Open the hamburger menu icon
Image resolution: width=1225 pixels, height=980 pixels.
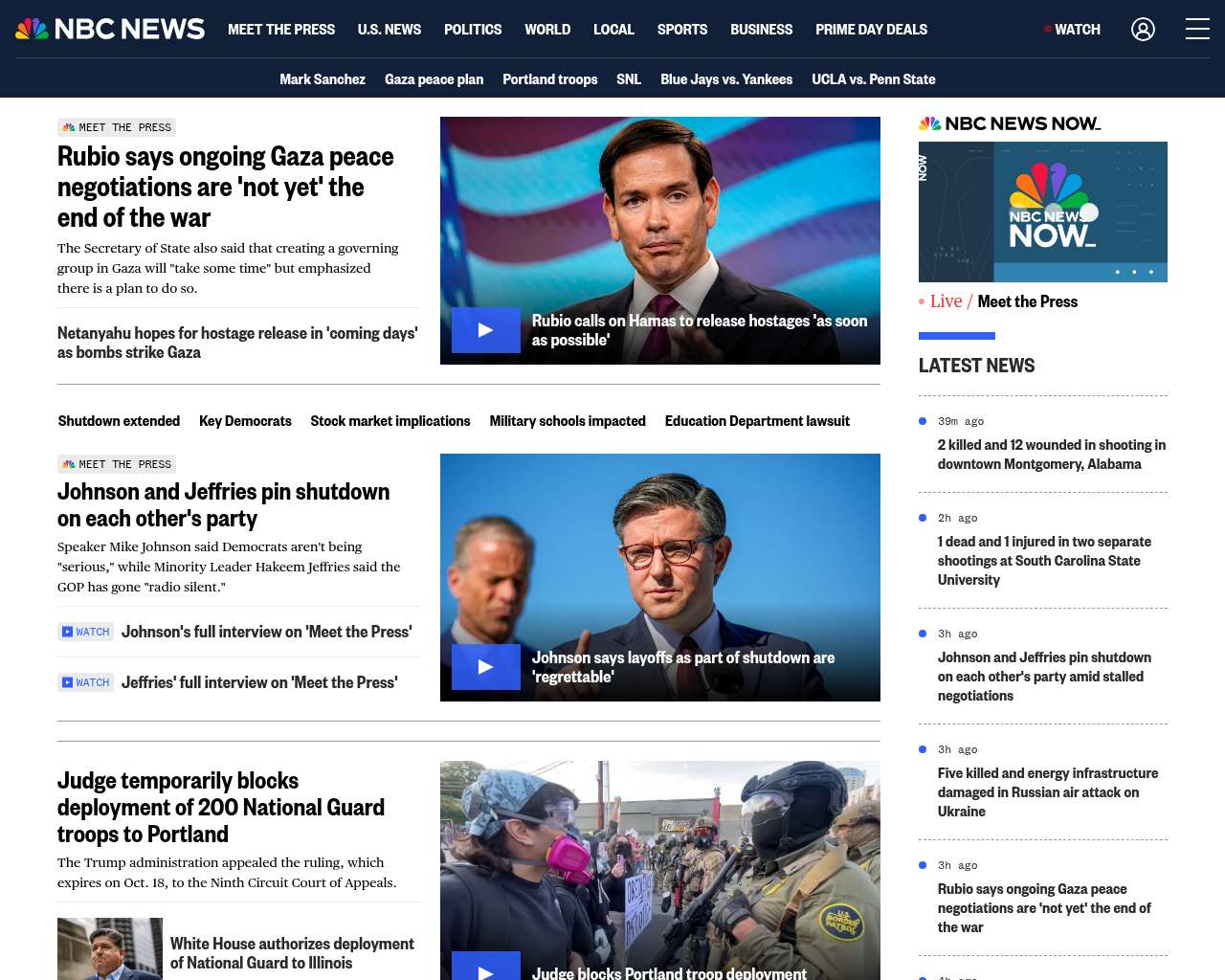(1197, 30)
